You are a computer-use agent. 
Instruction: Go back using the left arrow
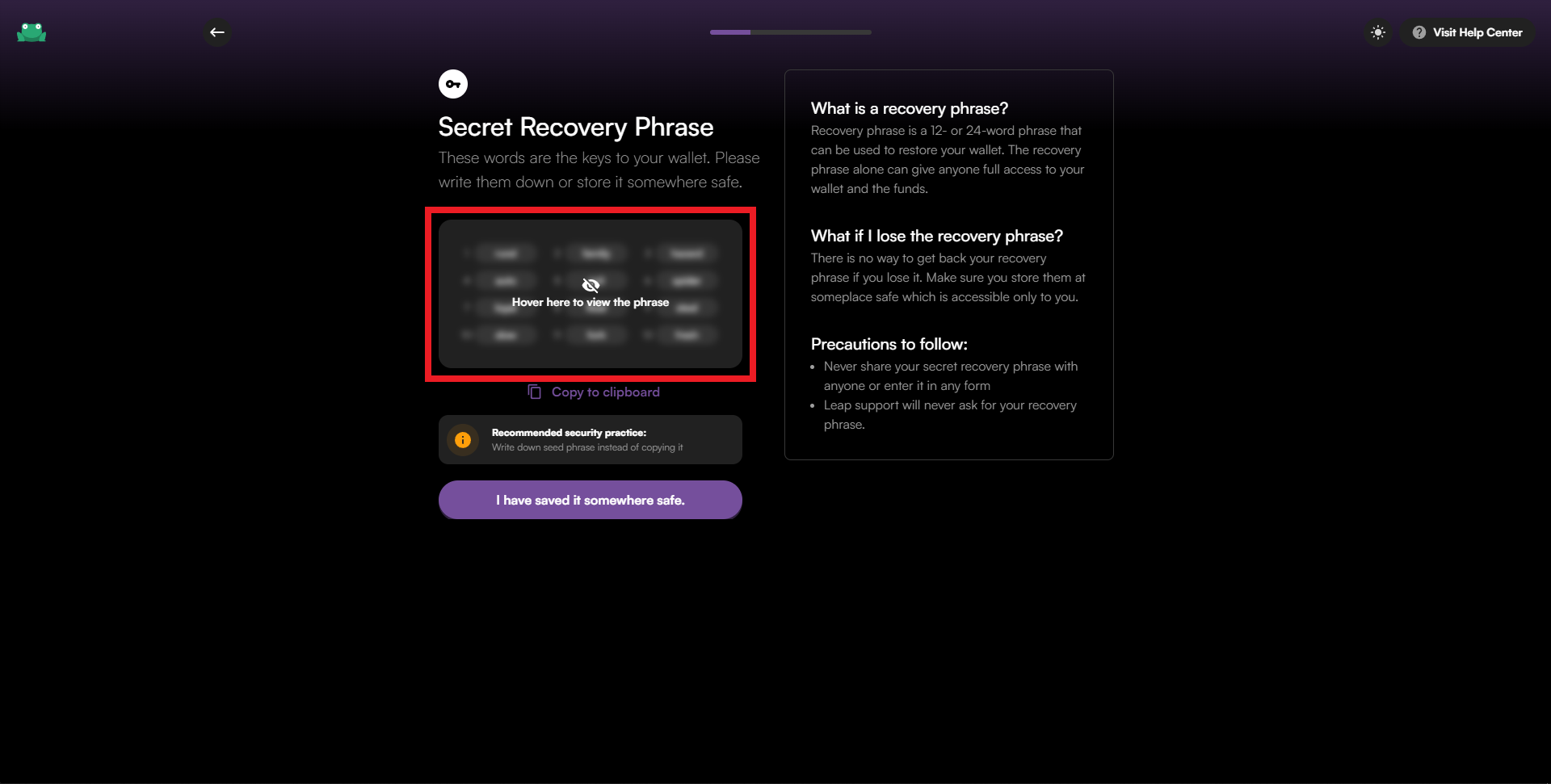click(217, 32)
